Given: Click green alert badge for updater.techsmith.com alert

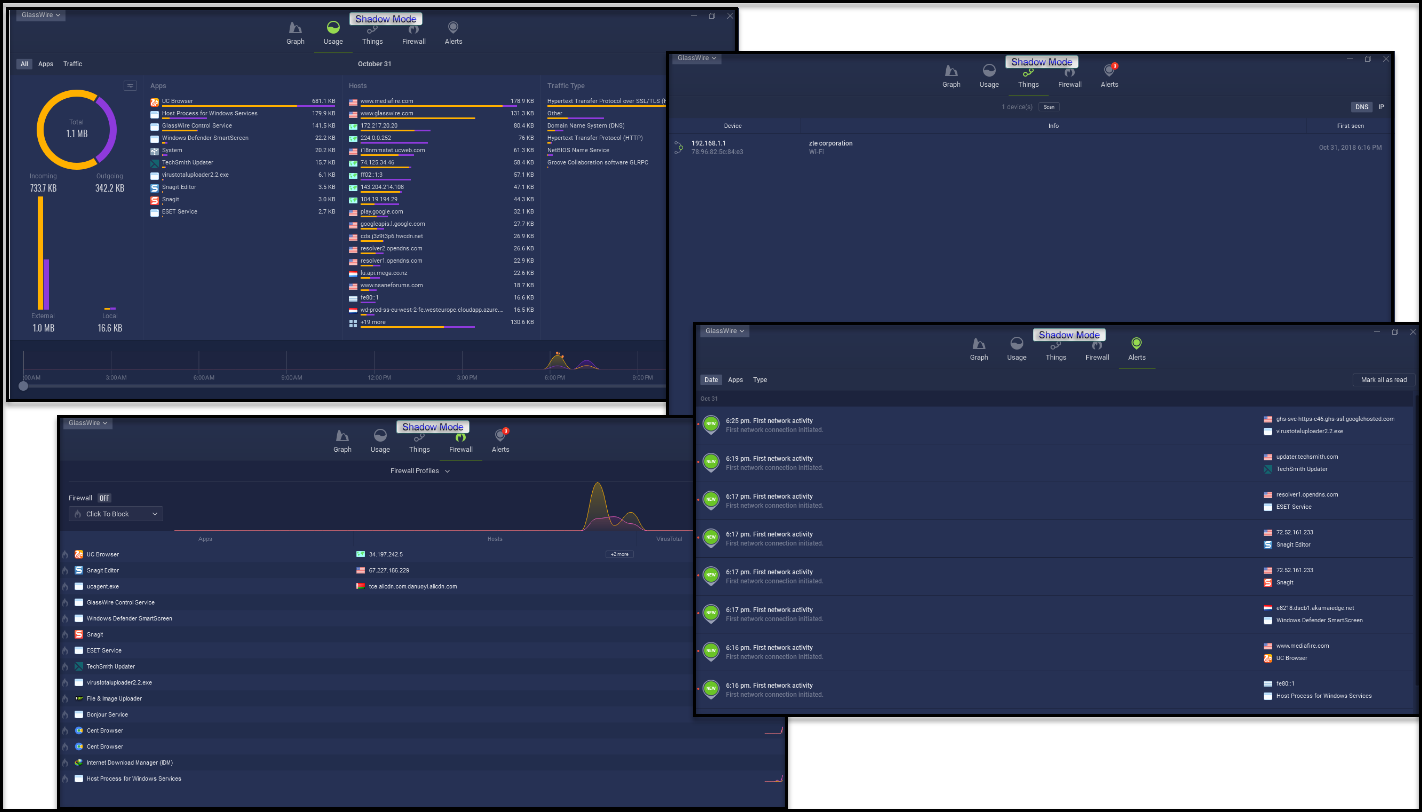Looking at the screenshot, I should click(711, 462).
